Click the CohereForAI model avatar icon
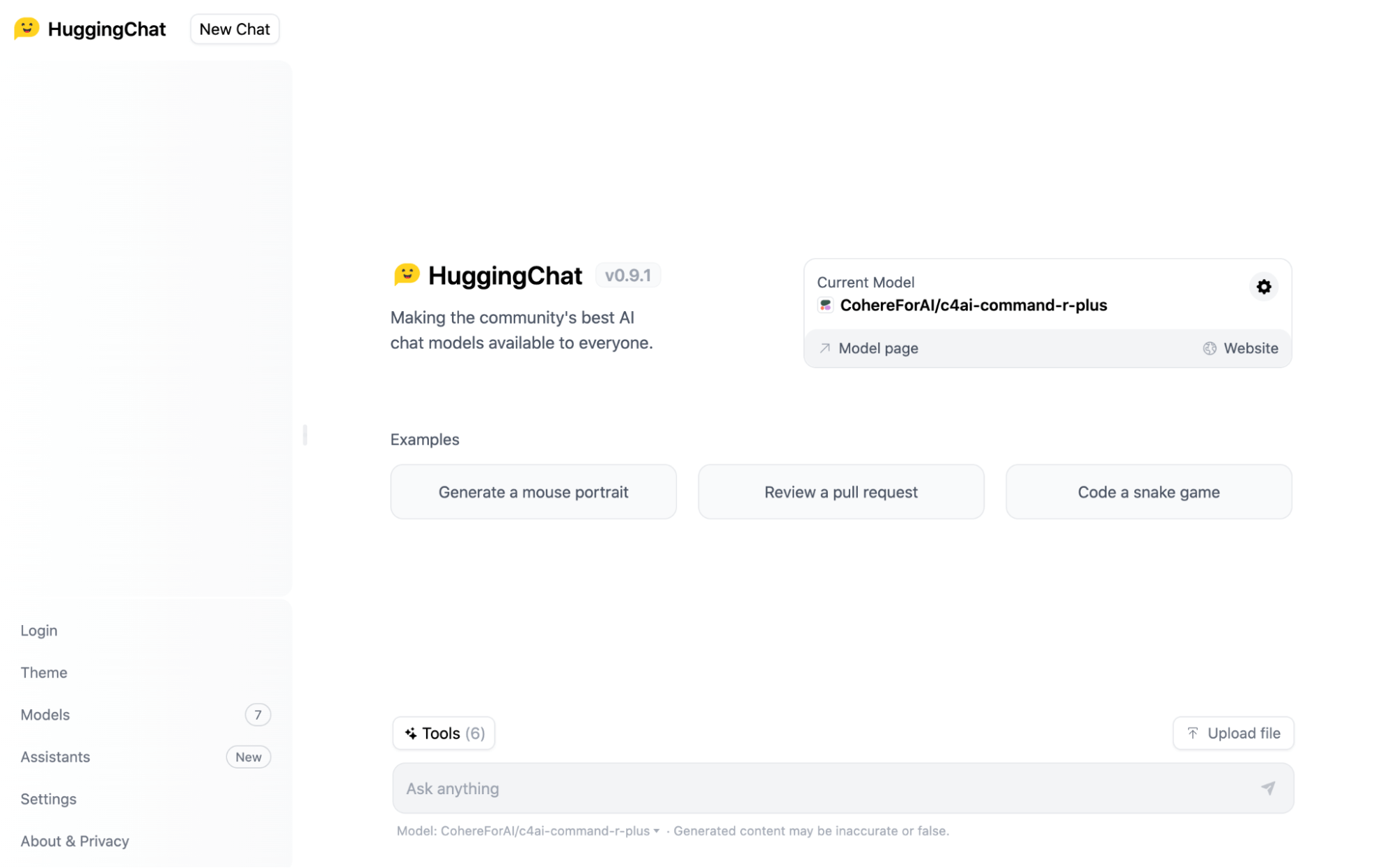 click(x=824, y=305)
